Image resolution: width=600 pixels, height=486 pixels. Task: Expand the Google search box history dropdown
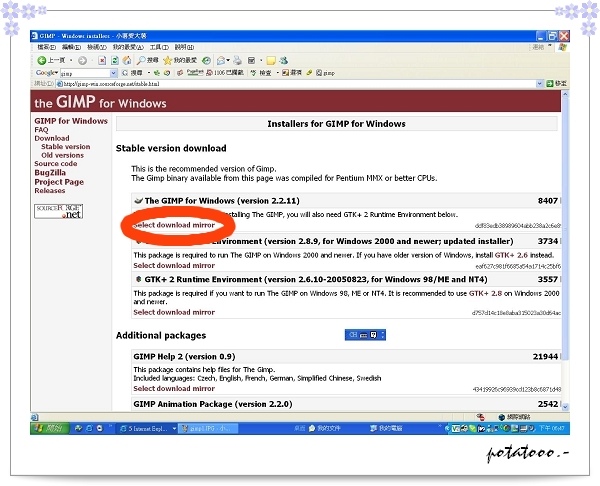[114, 73]
